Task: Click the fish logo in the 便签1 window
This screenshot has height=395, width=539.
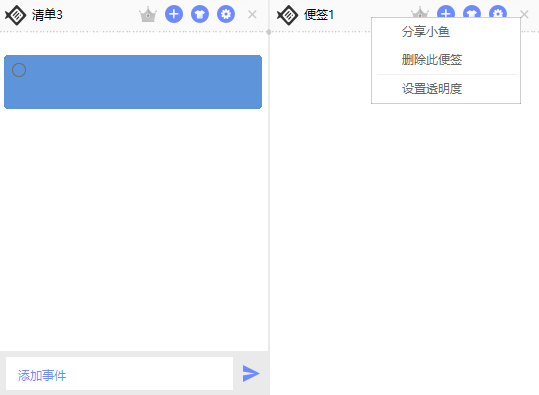Action: (287, 15)
